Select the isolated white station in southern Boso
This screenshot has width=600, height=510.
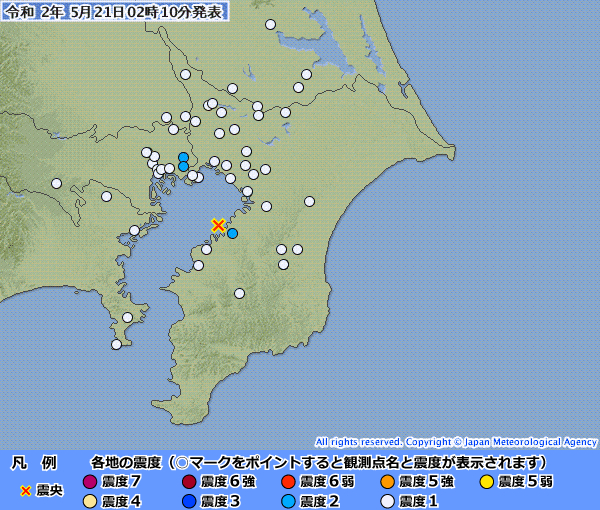[x=239, y=293]
